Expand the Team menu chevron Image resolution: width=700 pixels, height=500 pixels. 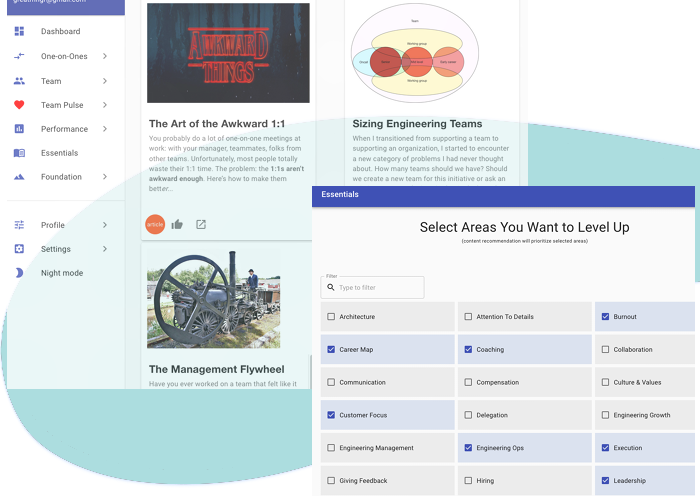pos(105,81)
